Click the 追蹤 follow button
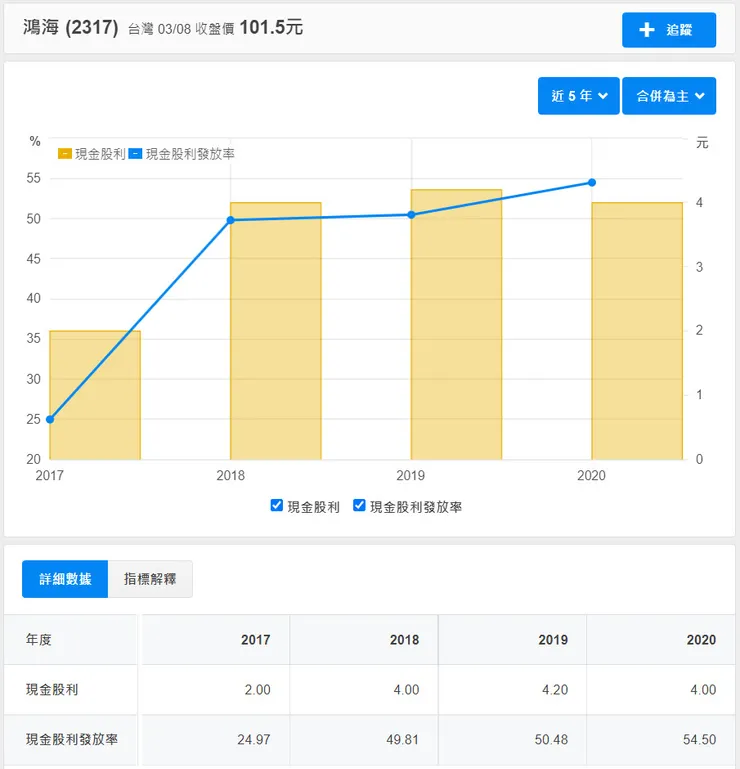 point(668,30)
